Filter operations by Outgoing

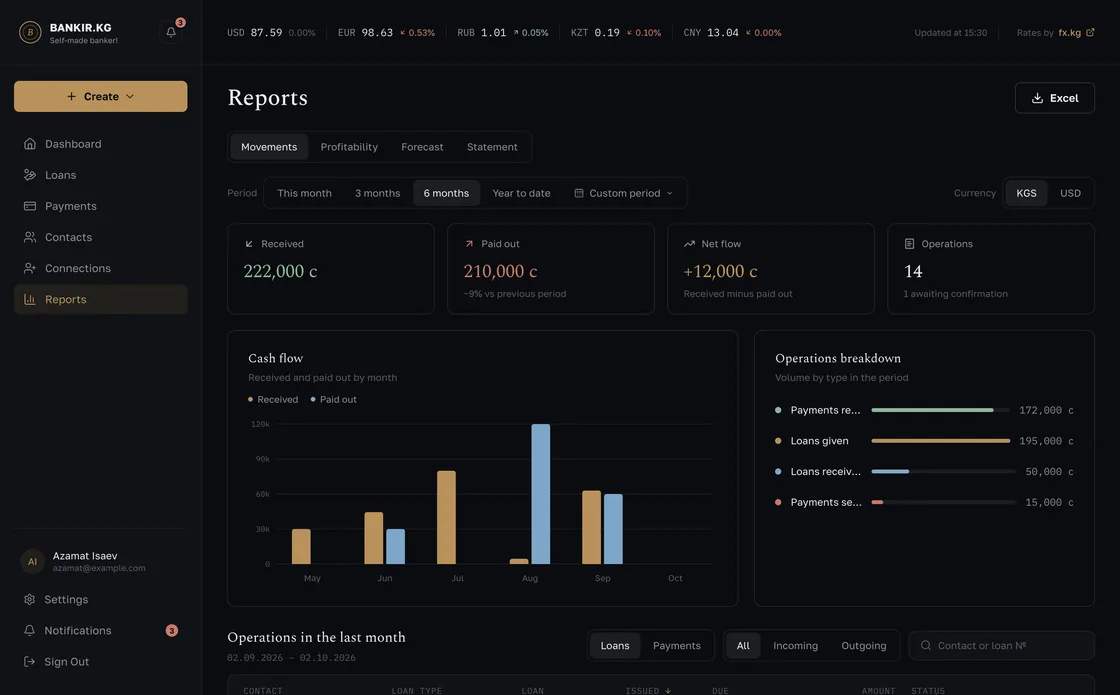coord(864,646)
